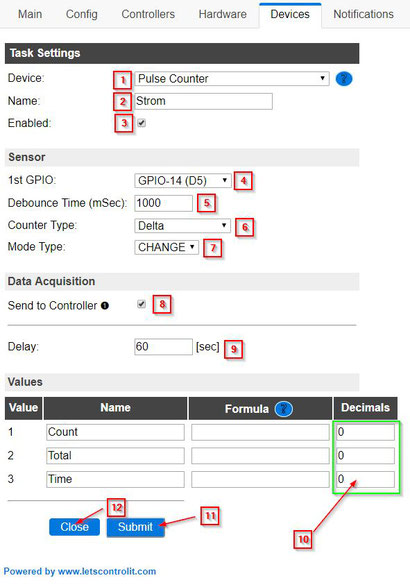410x587 pixels.
Task: Uncheck the Send to Controller checkbox
Action: click(x=141, y=304)
